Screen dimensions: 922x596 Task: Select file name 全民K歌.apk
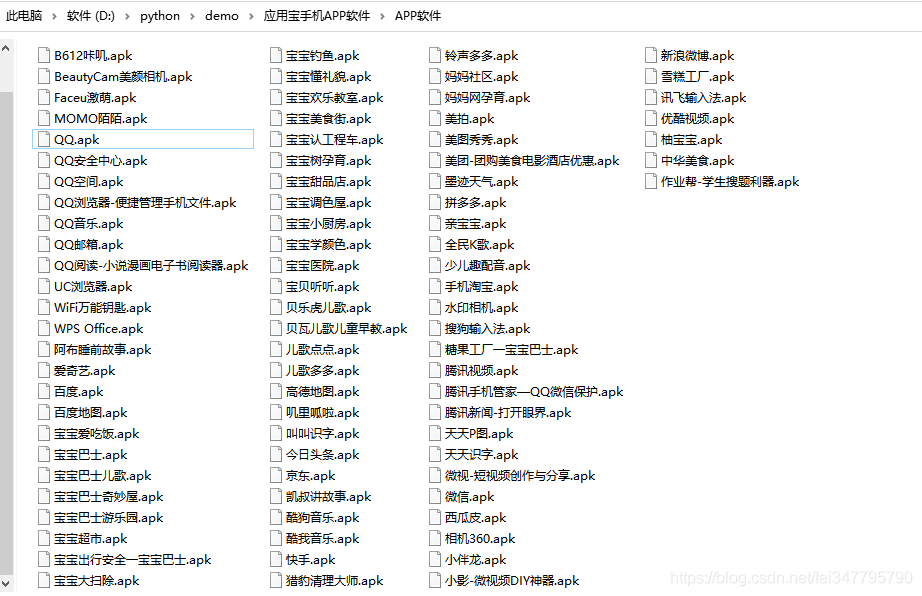[x=480, y=245]
